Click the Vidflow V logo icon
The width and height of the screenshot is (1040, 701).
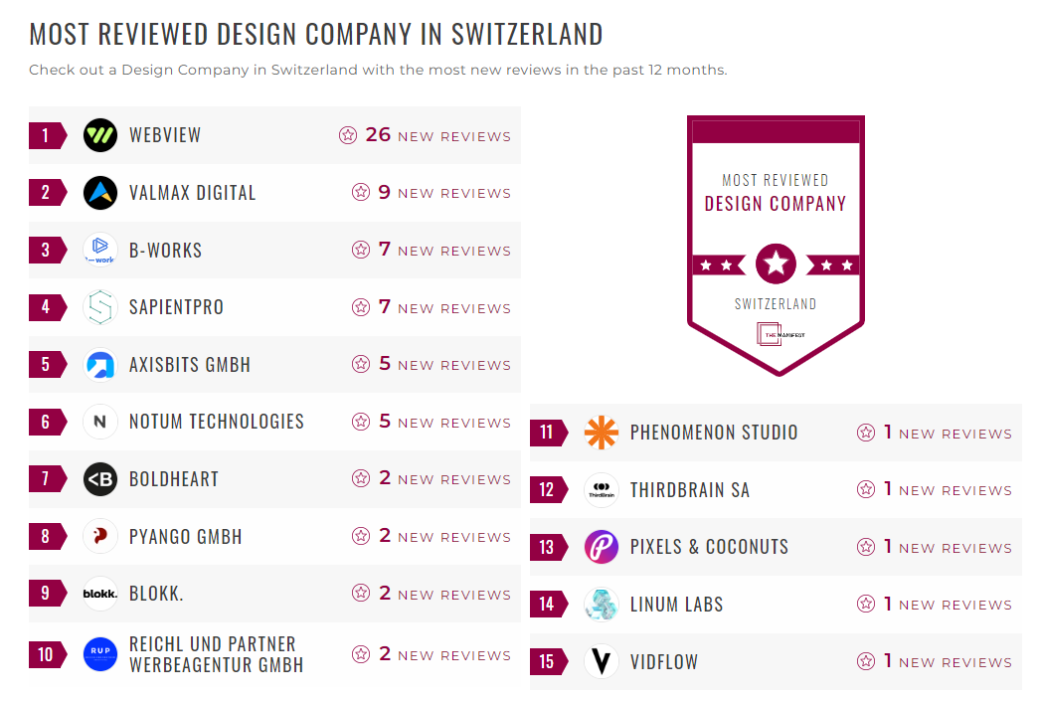click(x=601, y=661)
